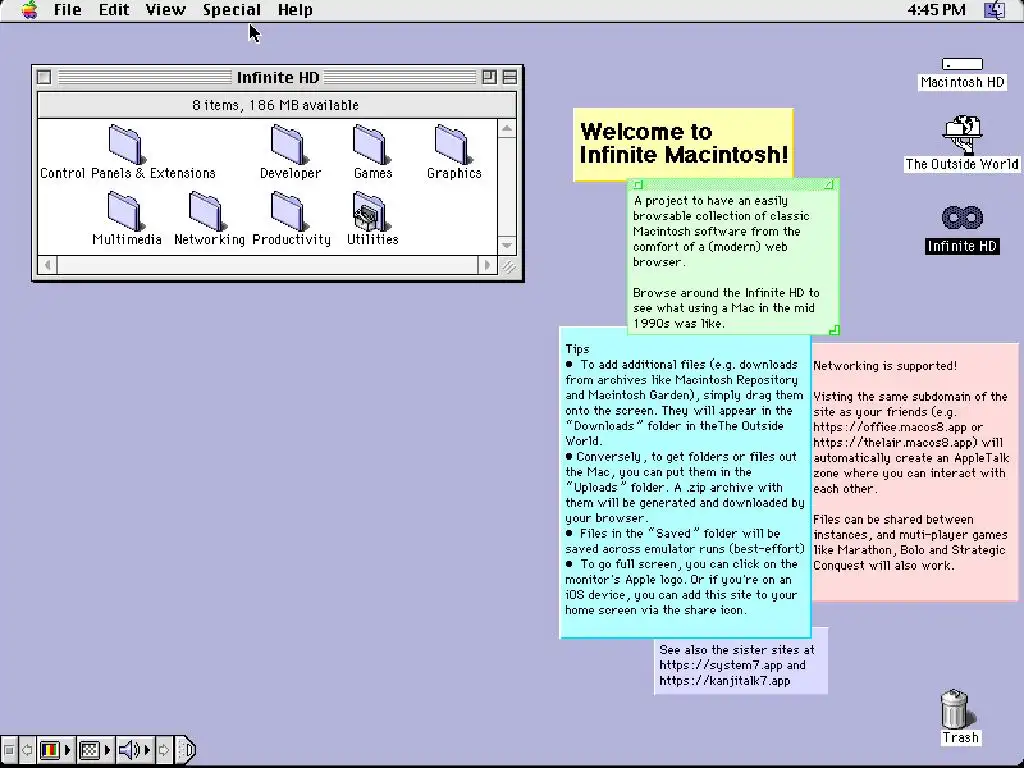Click the 'Welcome to Infinite Macintosh!' yellow note

click(683, 144)
